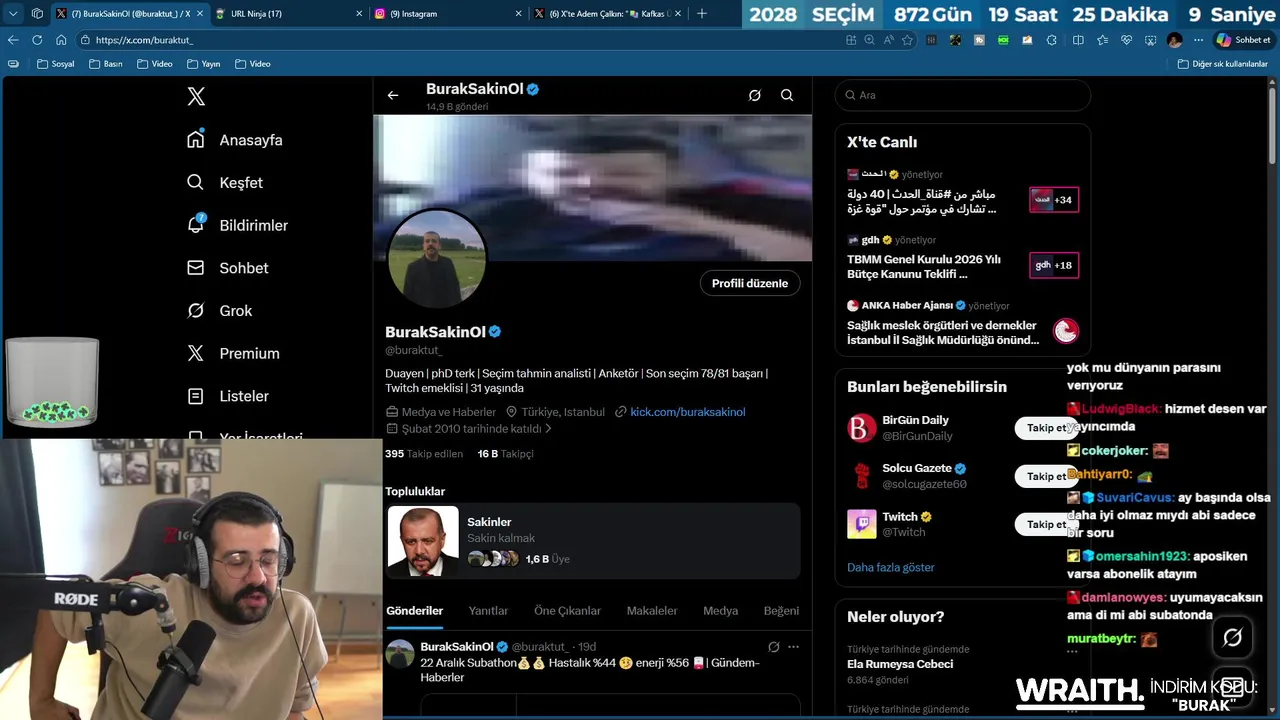This screenshot has height=720, width=1280.
Task: Click the +34 listeners badge
Action: (x=1054, y=200)
